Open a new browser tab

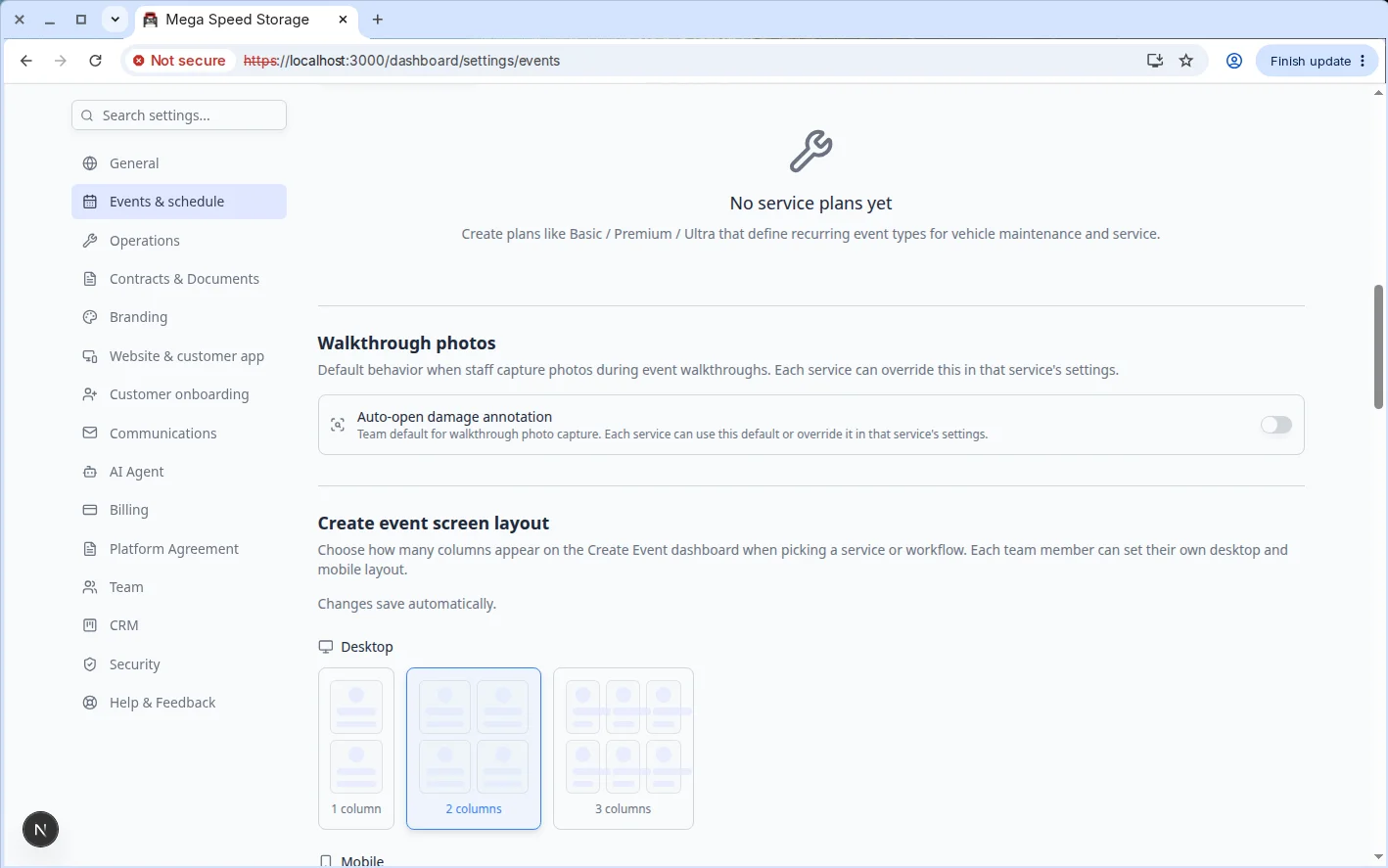378,20
